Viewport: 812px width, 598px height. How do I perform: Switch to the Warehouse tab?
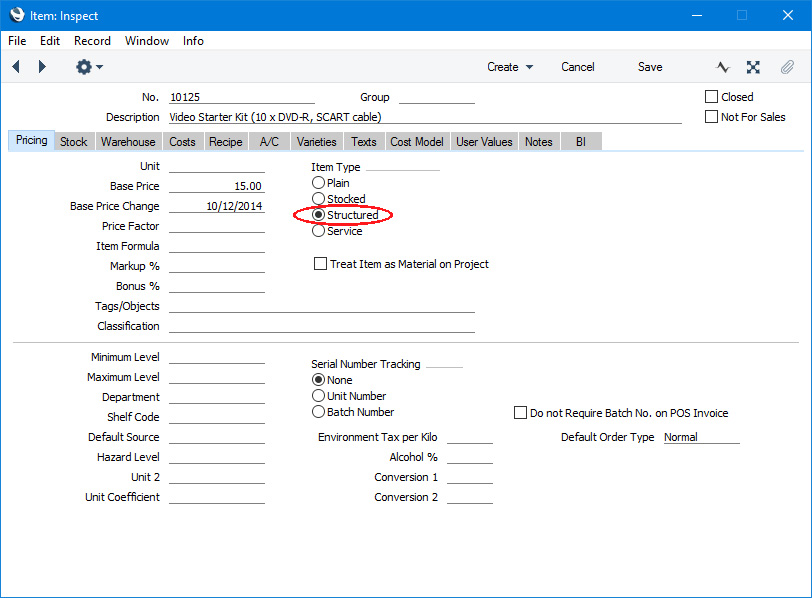tap(128, 142)
